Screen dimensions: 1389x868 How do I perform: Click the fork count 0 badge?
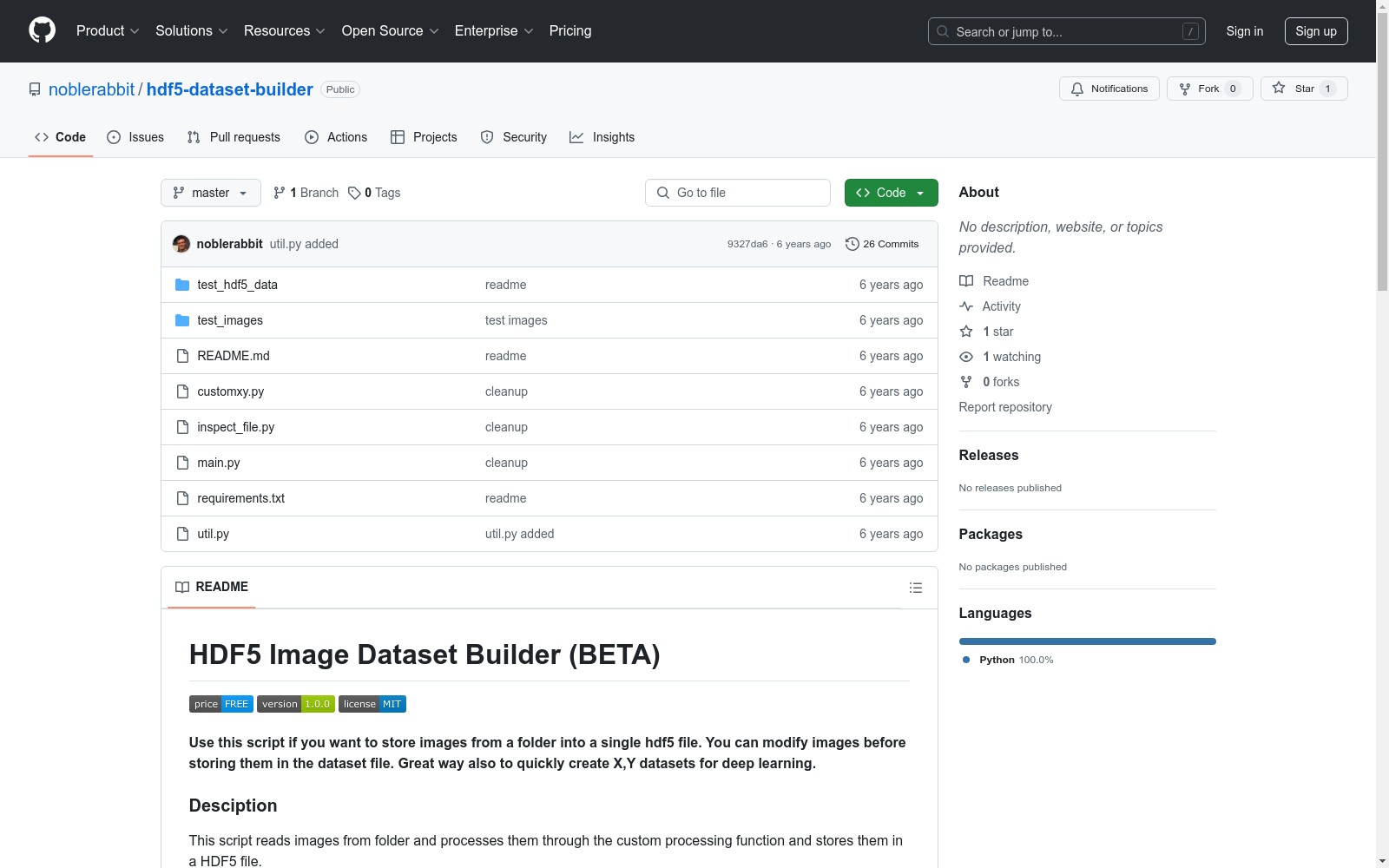click(x=1233, y=89)
